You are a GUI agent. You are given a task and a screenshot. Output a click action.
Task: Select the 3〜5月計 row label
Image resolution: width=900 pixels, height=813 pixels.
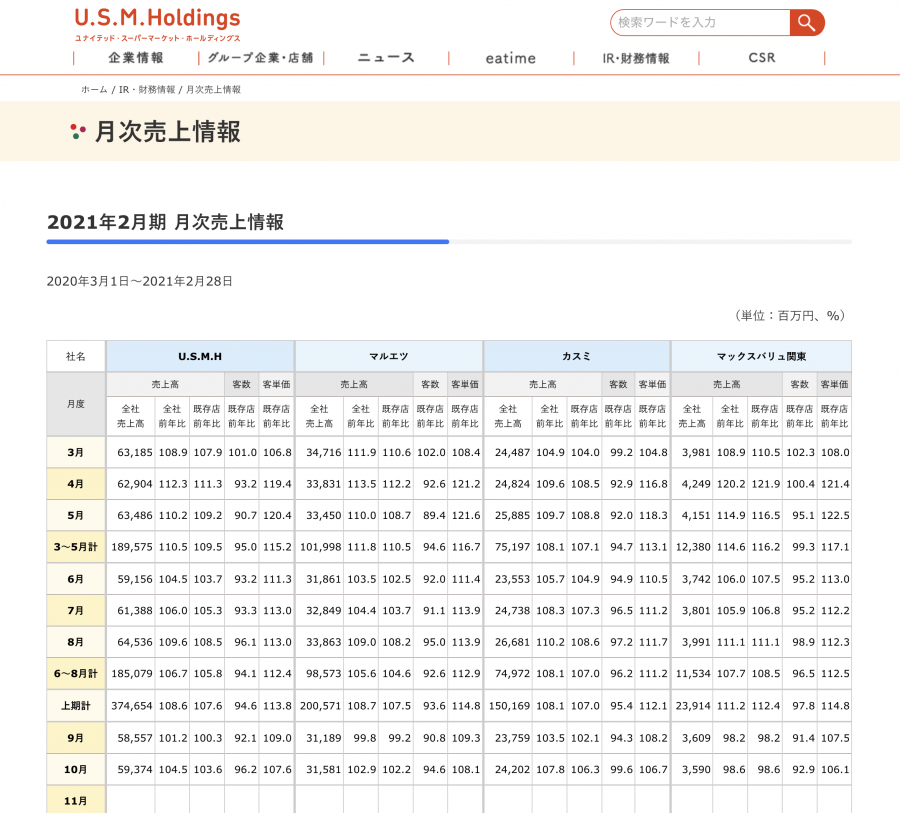coord(76,547)
